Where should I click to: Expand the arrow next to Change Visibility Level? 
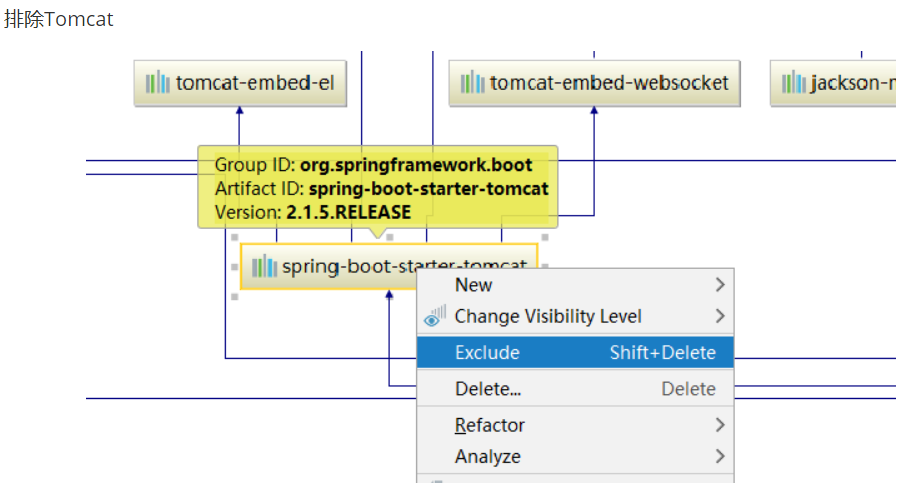coord(720,316)
